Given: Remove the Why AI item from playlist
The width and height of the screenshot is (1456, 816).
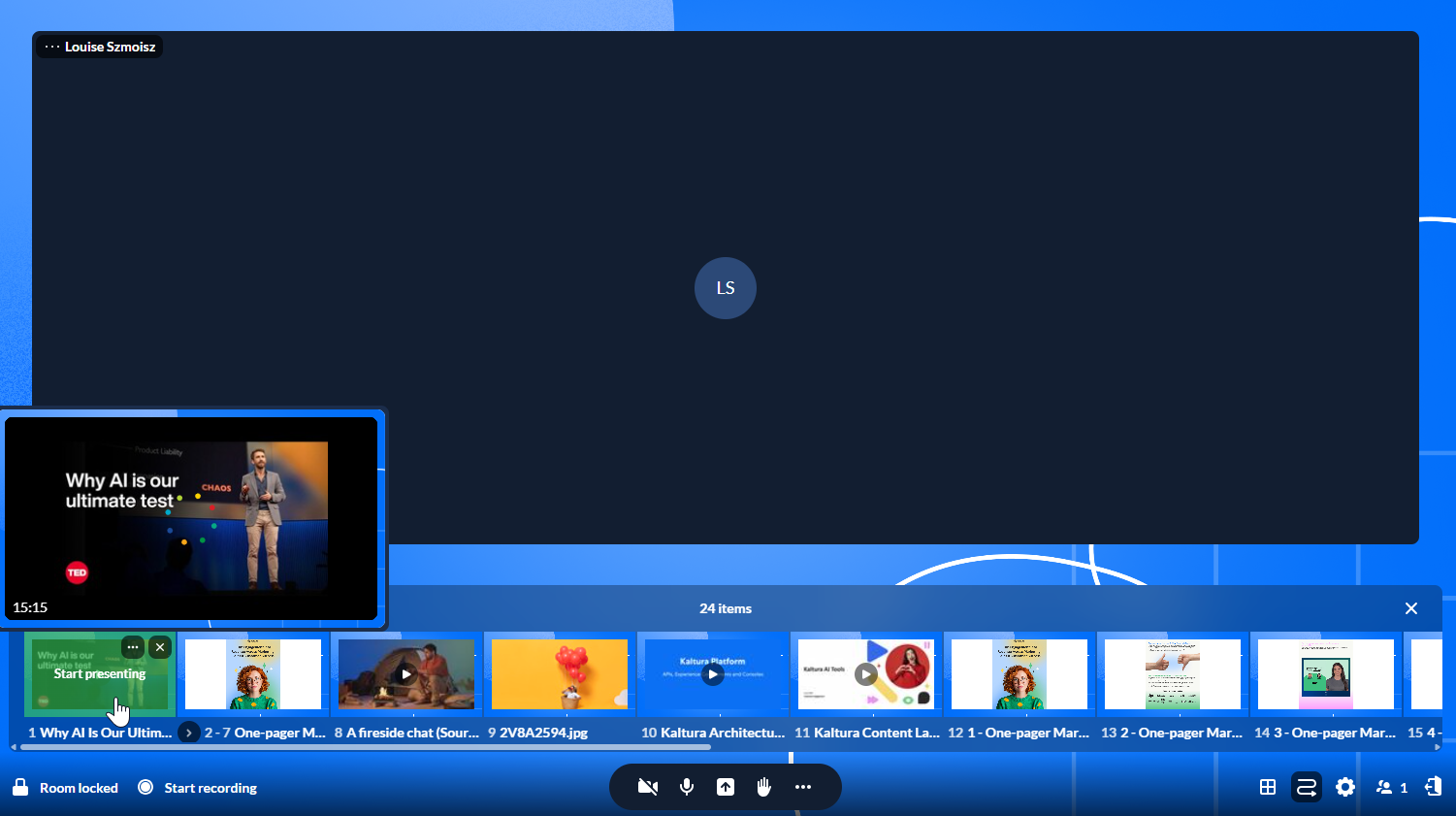Looking at the screenshot, I should [x=161, y=647].
